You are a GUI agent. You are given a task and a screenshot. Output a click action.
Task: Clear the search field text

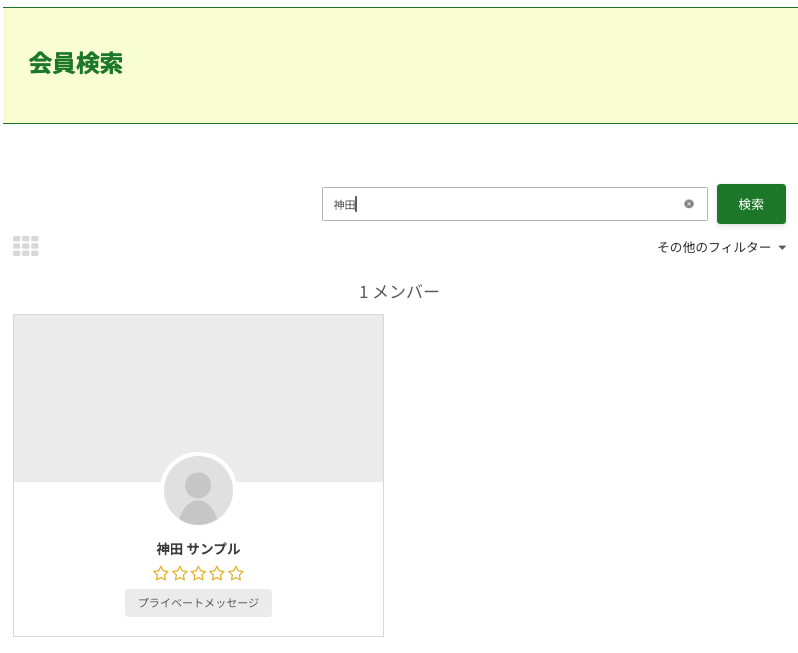coord(688,204)
